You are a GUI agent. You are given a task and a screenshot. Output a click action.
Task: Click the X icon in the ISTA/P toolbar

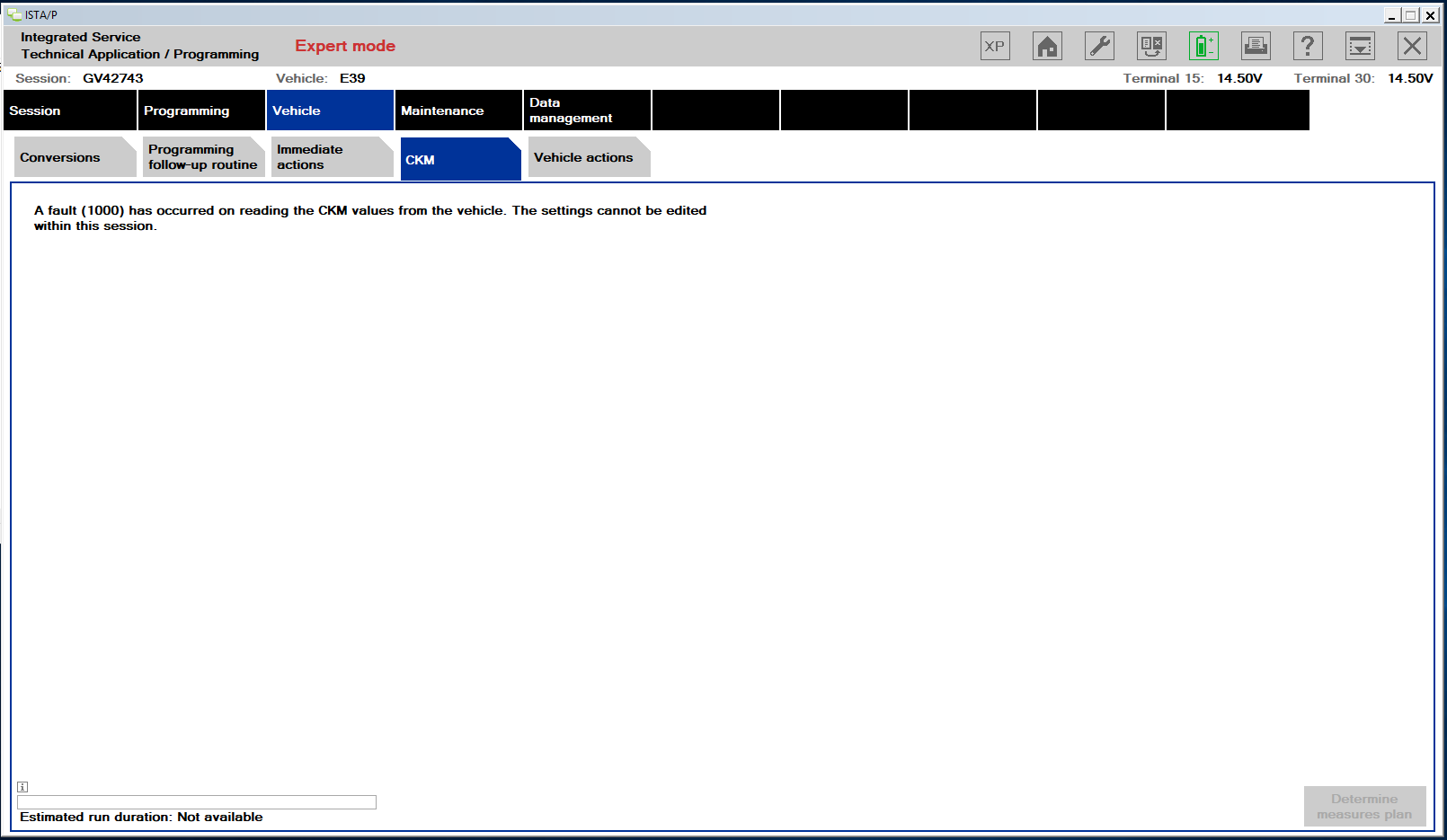click(x=1412, y=46)
